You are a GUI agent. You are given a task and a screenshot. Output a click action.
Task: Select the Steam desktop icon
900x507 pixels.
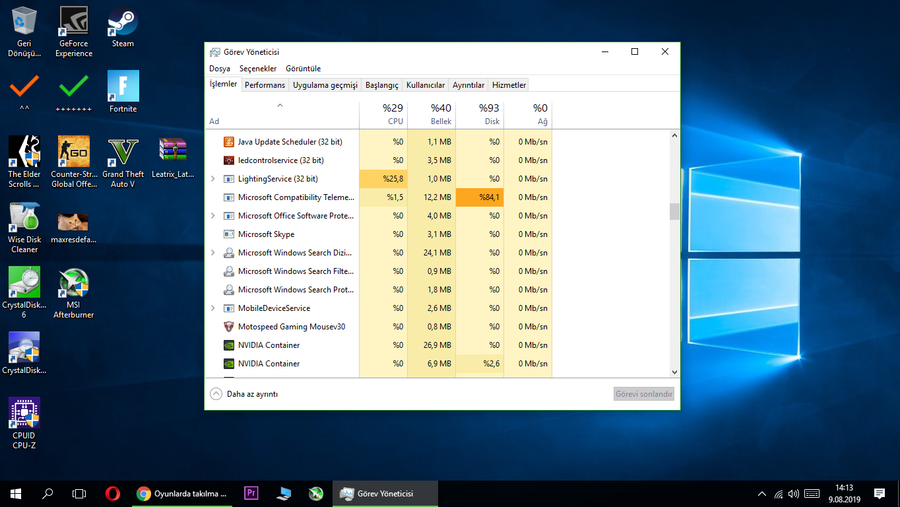pos(123,27)
